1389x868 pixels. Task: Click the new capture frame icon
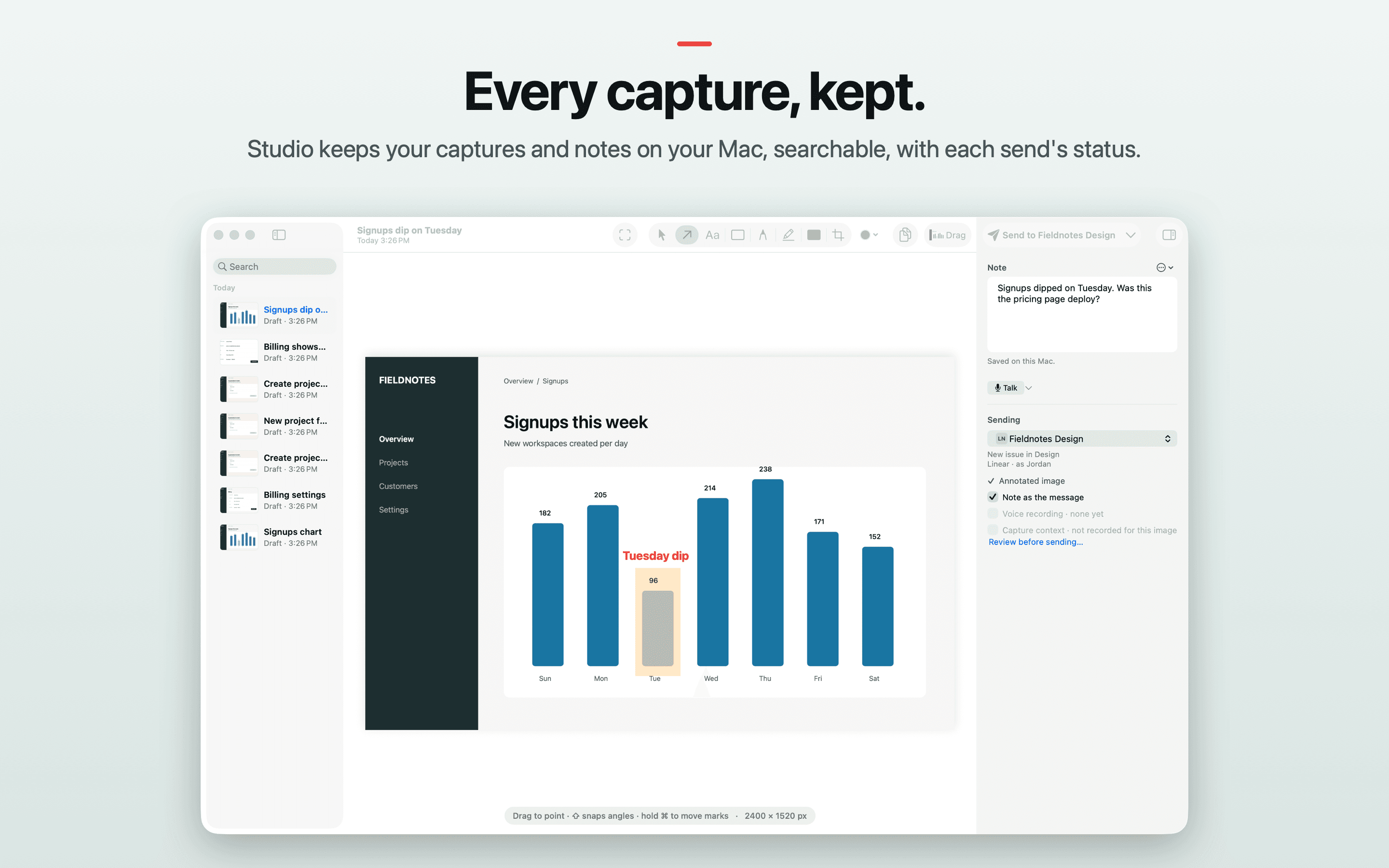click(x=625, y=235)
